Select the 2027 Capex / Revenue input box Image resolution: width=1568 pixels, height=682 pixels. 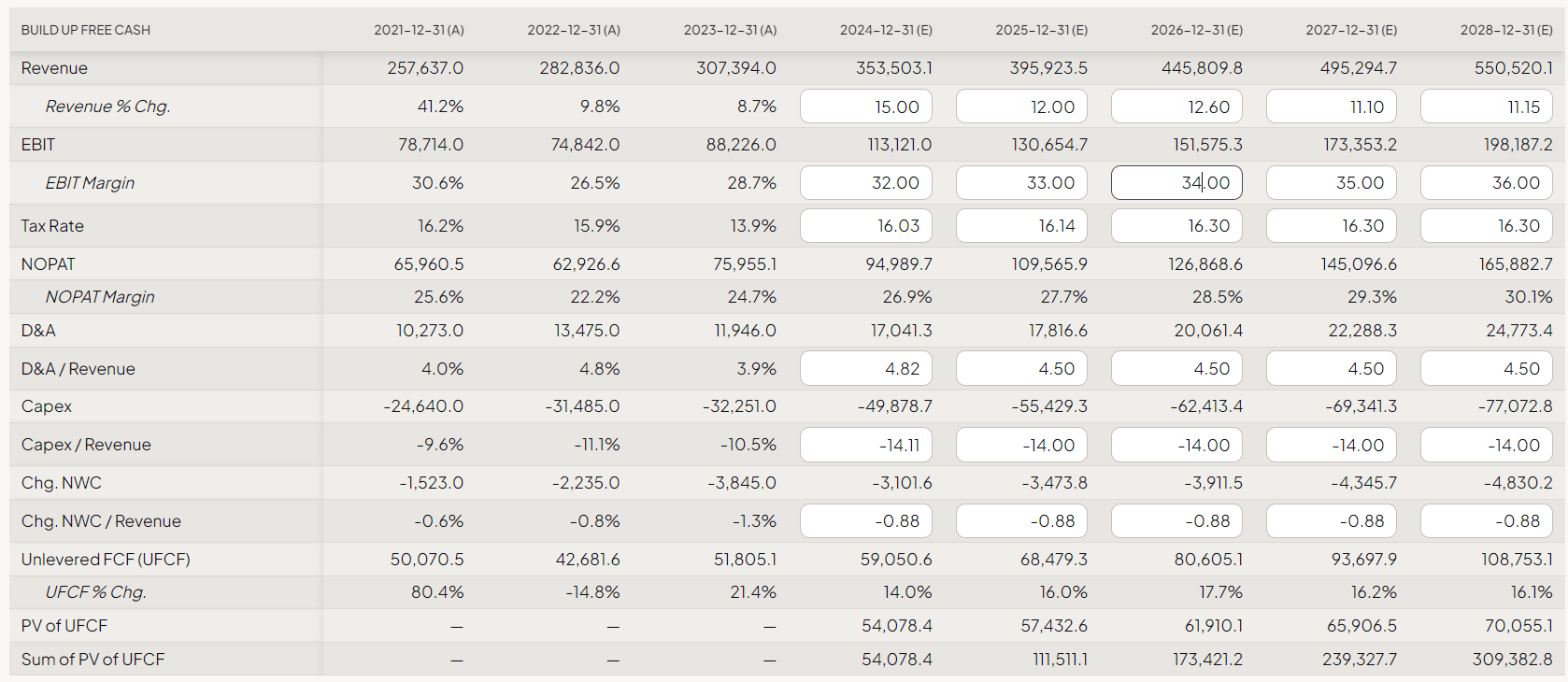pyautogui.click(x=1332, y=446)
